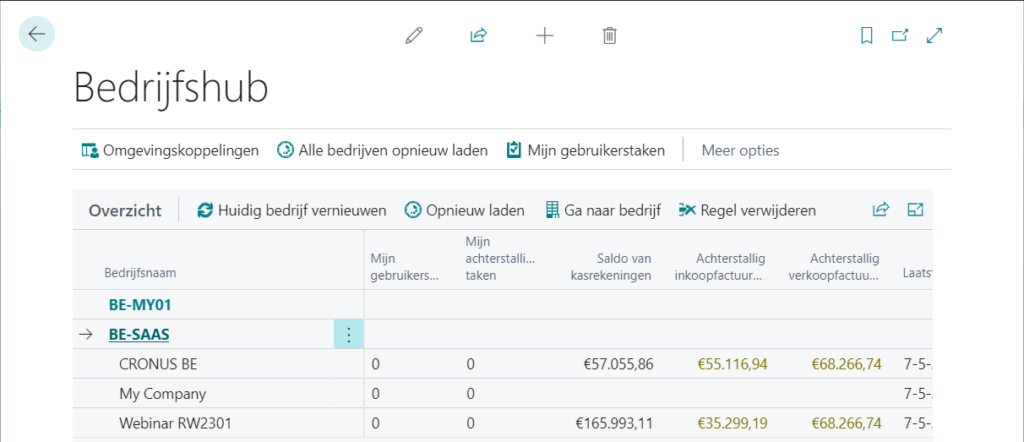
Task: Click Ga naar bedrijf button
Action: [603, 210]
